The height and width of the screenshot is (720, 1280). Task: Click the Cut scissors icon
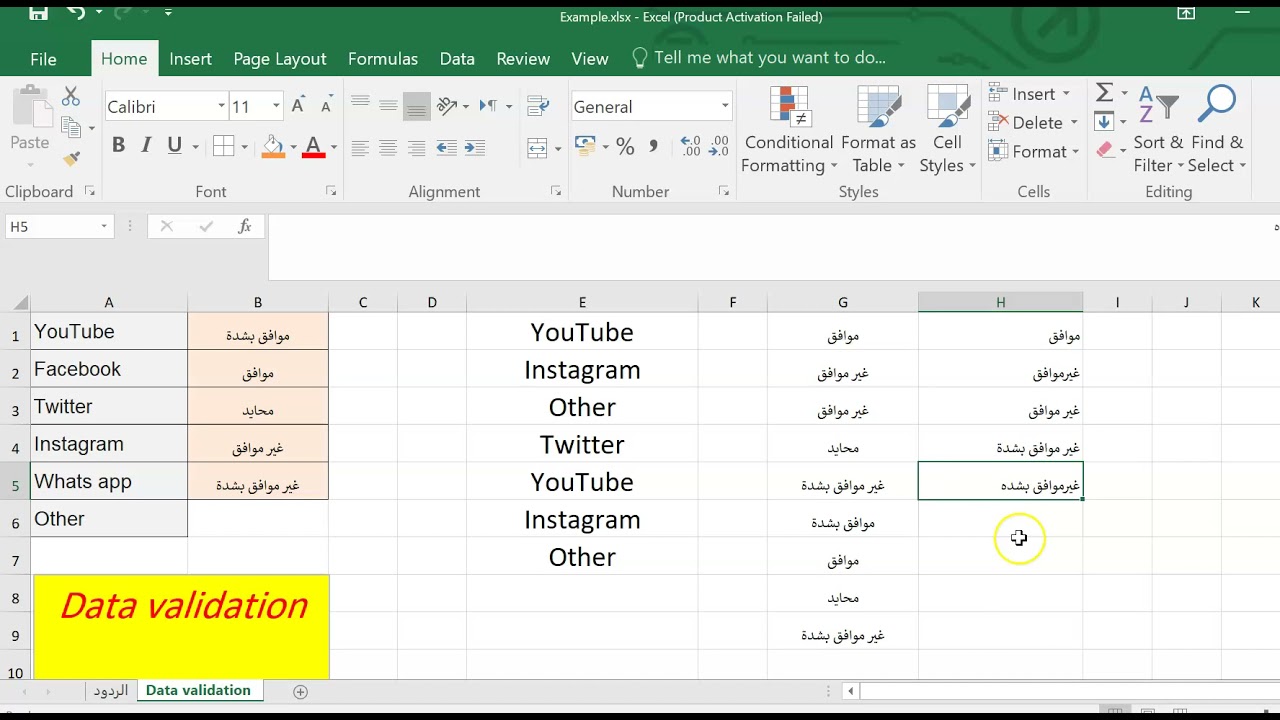[70, 97]
